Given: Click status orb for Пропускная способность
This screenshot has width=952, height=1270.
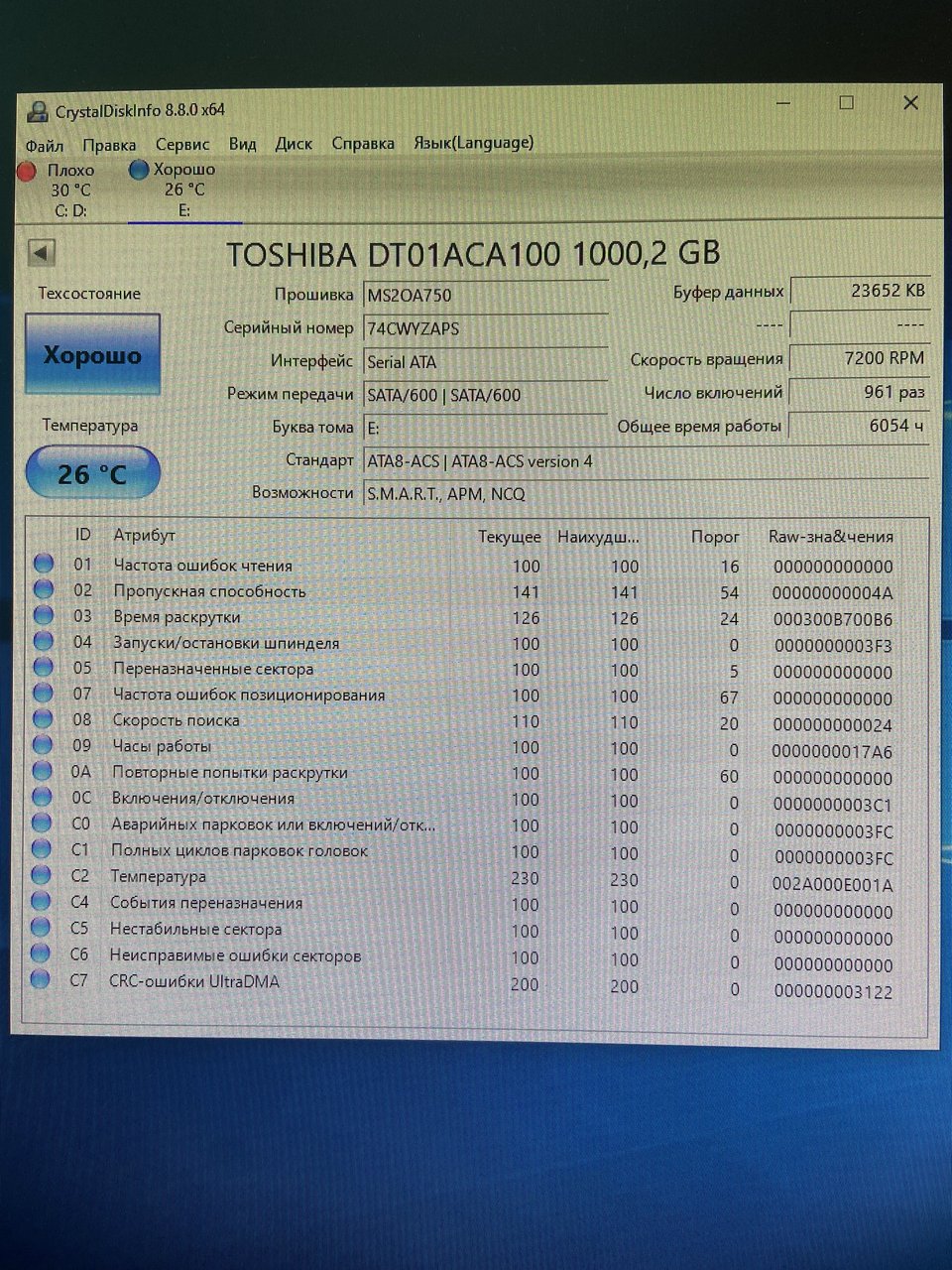Looking at the screenshot, I should coord(44,589).
